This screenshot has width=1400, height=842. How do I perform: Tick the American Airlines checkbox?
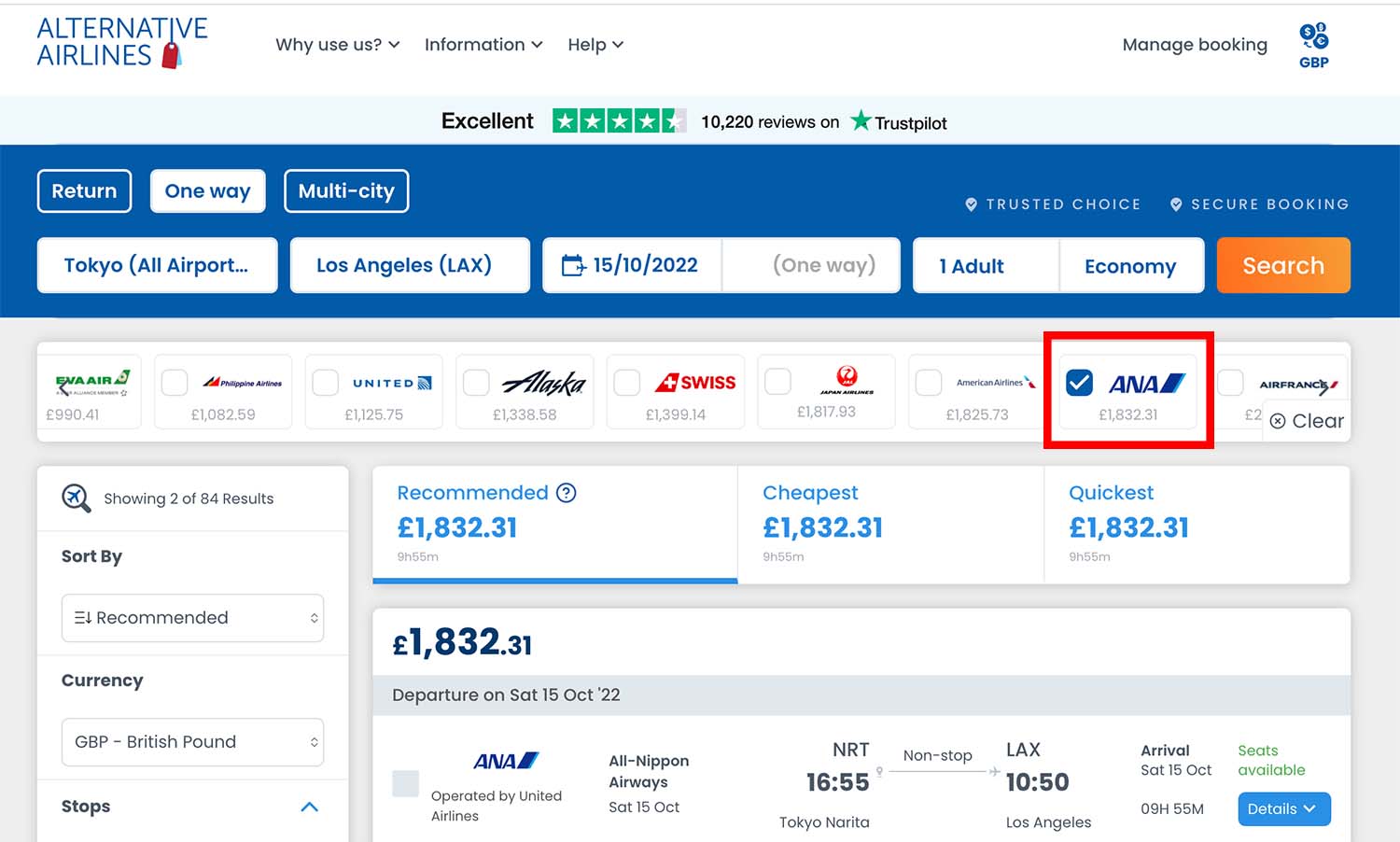point(929,382)
